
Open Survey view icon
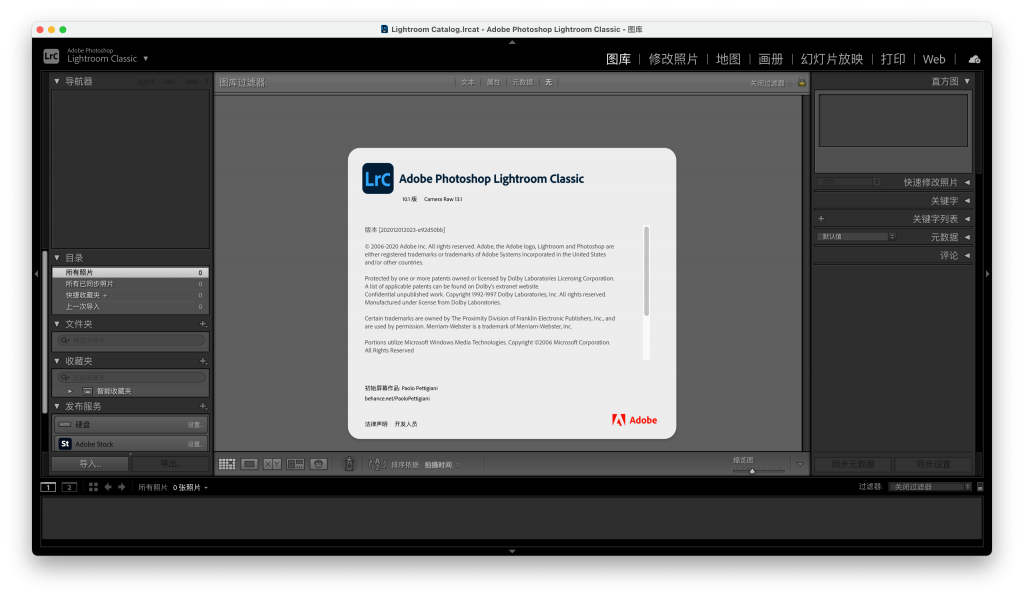pos(295,464)
